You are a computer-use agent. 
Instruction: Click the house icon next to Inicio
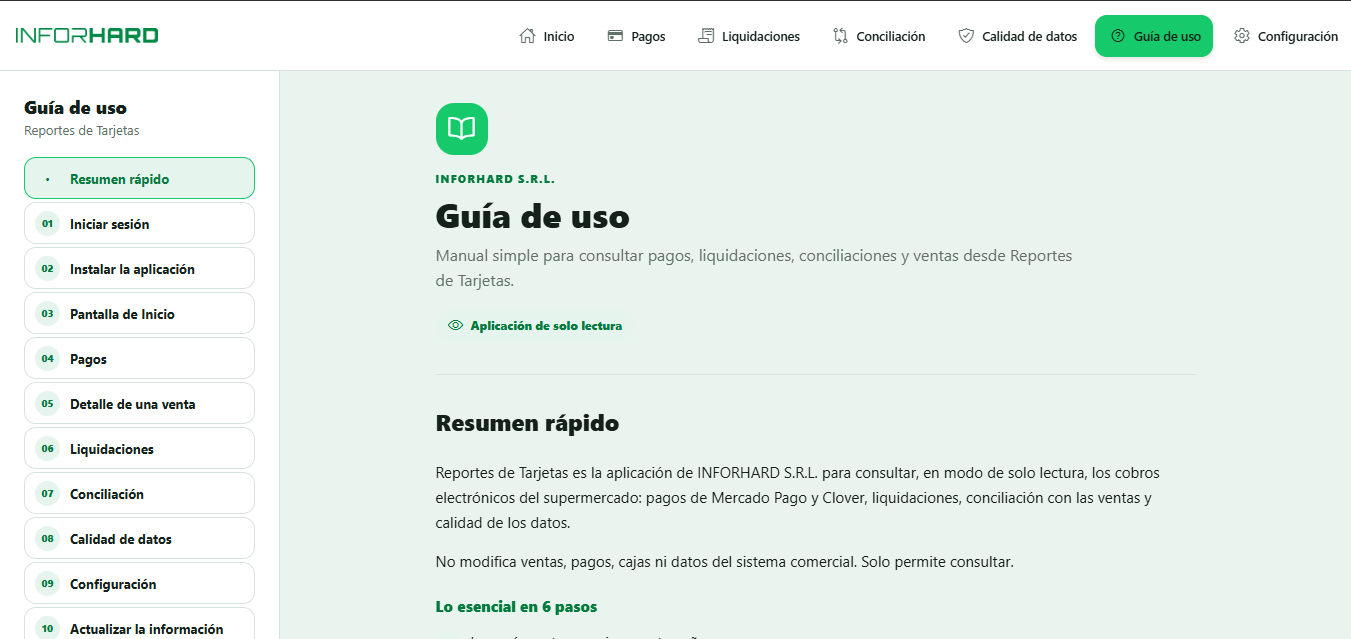tap(527, 36)
